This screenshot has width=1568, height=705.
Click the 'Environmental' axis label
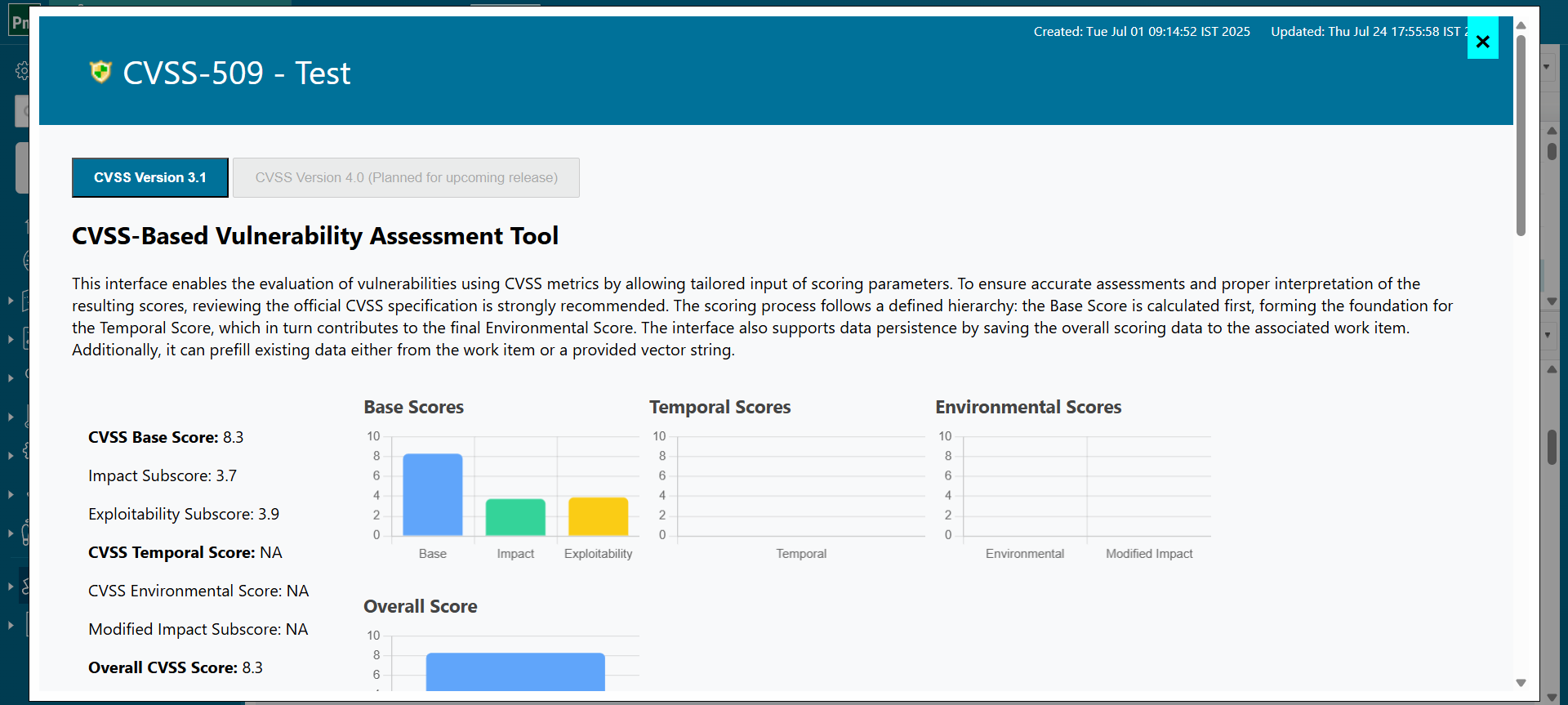1025,554
